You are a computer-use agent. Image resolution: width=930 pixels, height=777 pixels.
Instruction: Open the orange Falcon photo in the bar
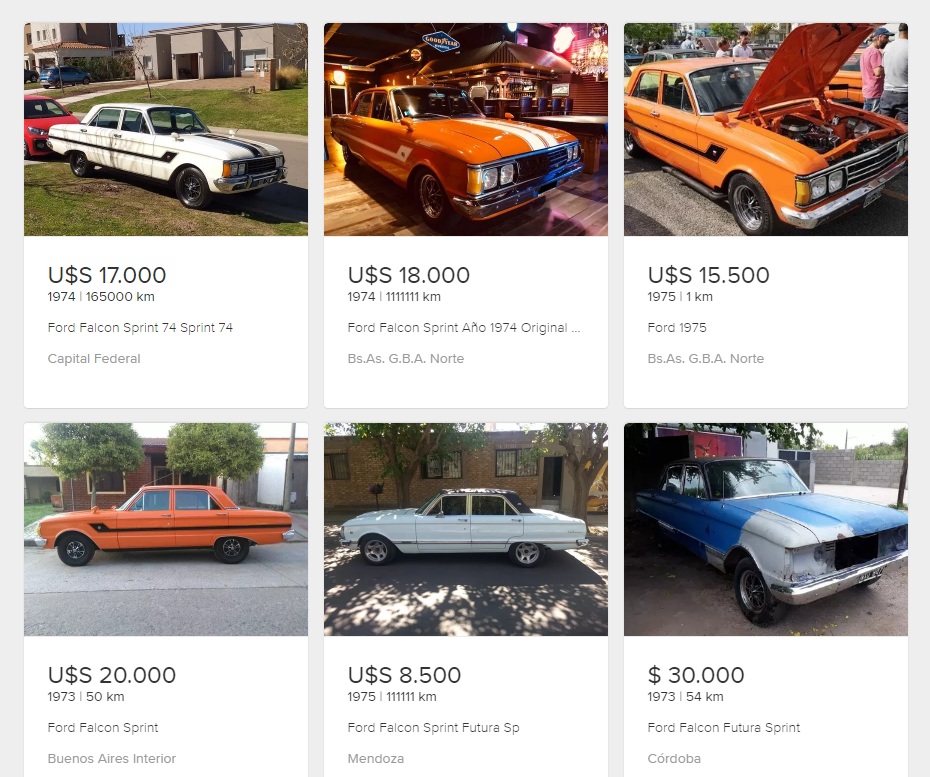click(x=466, y=129)
